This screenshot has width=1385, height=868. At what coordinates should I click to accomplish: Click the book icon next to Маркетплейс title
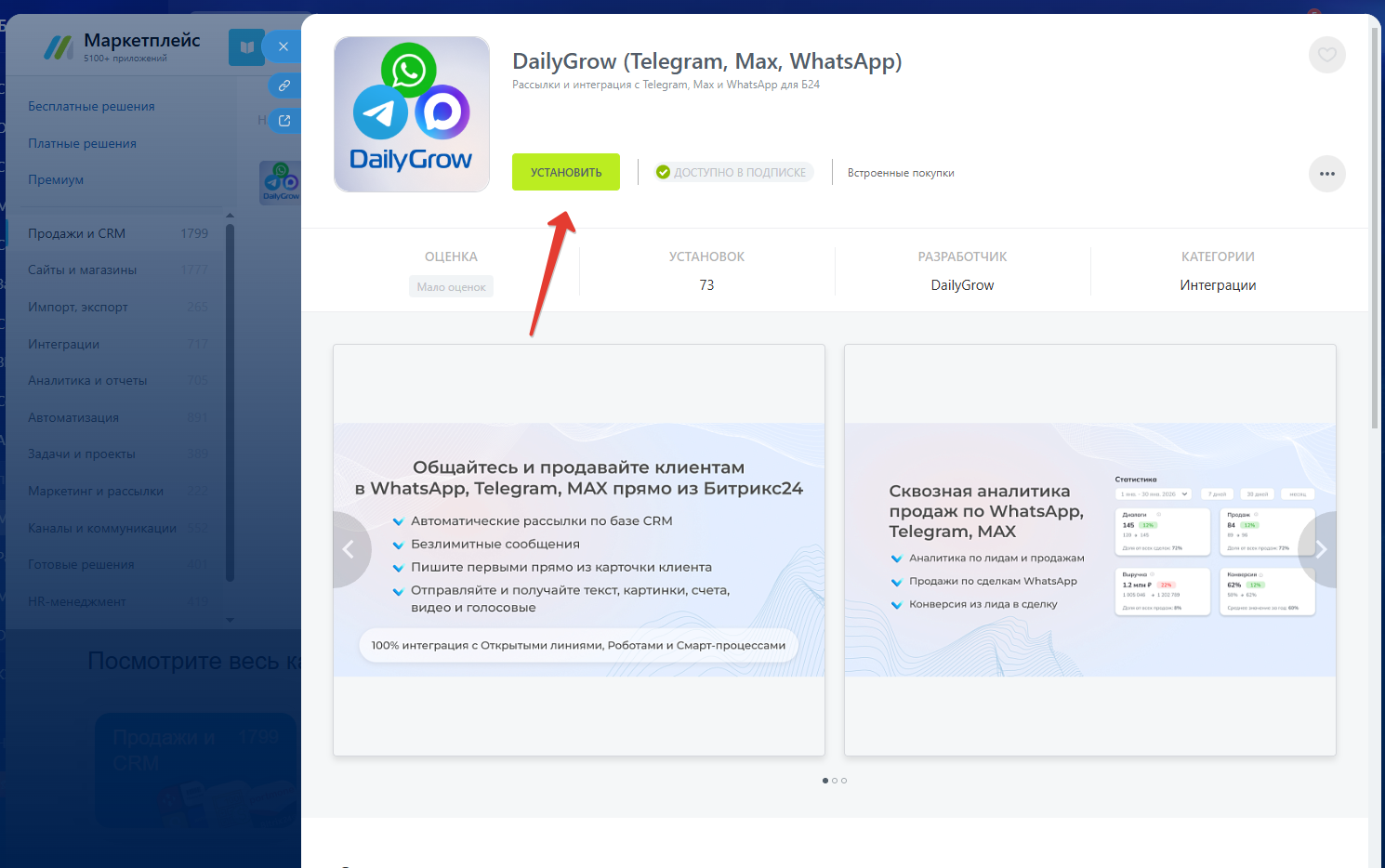click(x=246, y=47)
